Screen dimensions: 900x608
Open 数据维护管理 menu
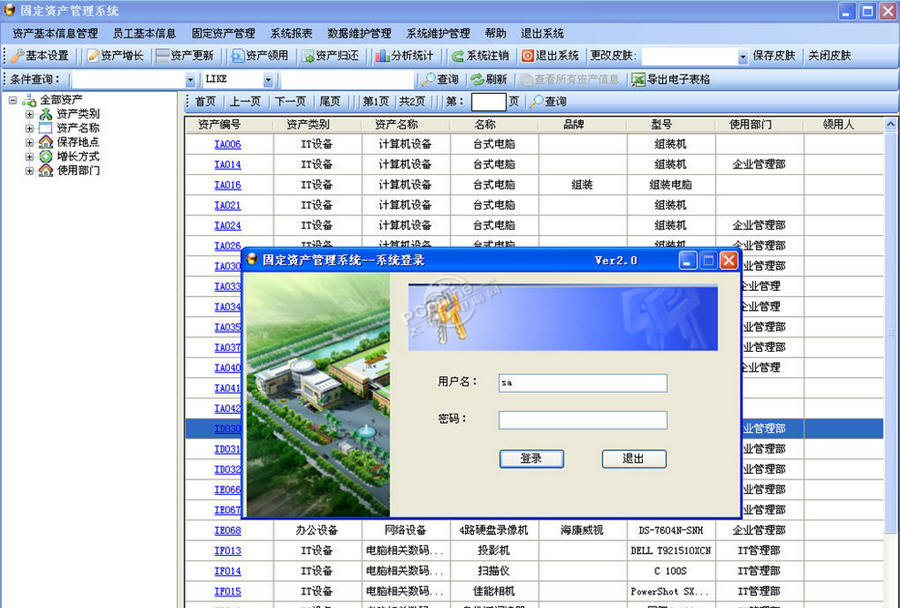[359, 33]
